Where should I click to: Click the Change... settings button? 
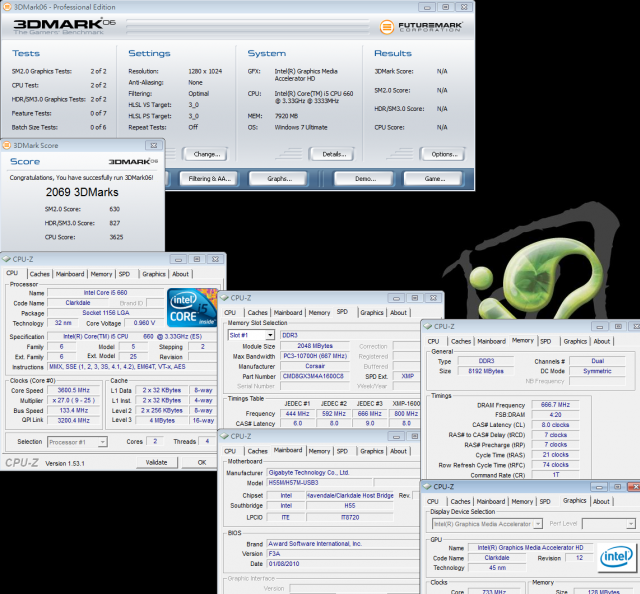click(x=207, y=154)
